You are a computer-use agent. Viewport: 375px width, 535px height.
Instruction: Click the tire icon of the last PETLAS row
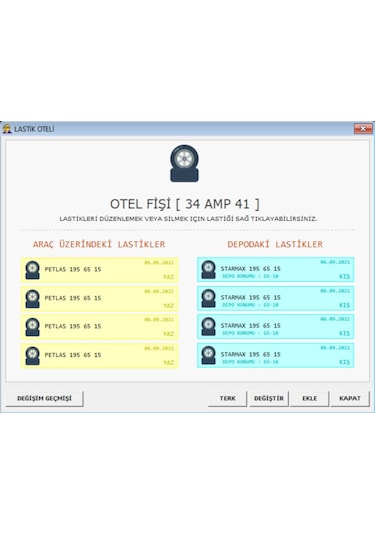(32, 356)
